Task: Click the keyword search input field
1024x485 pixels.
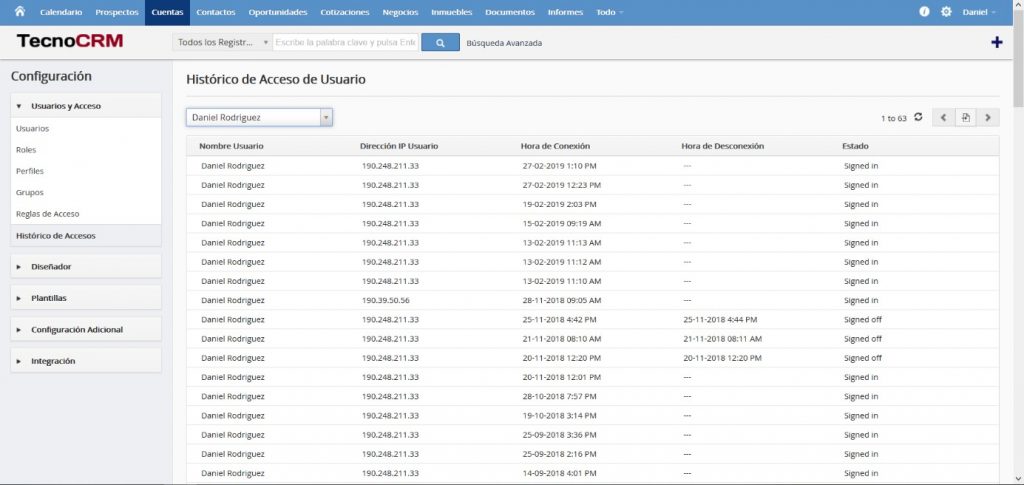Action: pyautogui.click(x=345, y=42)
